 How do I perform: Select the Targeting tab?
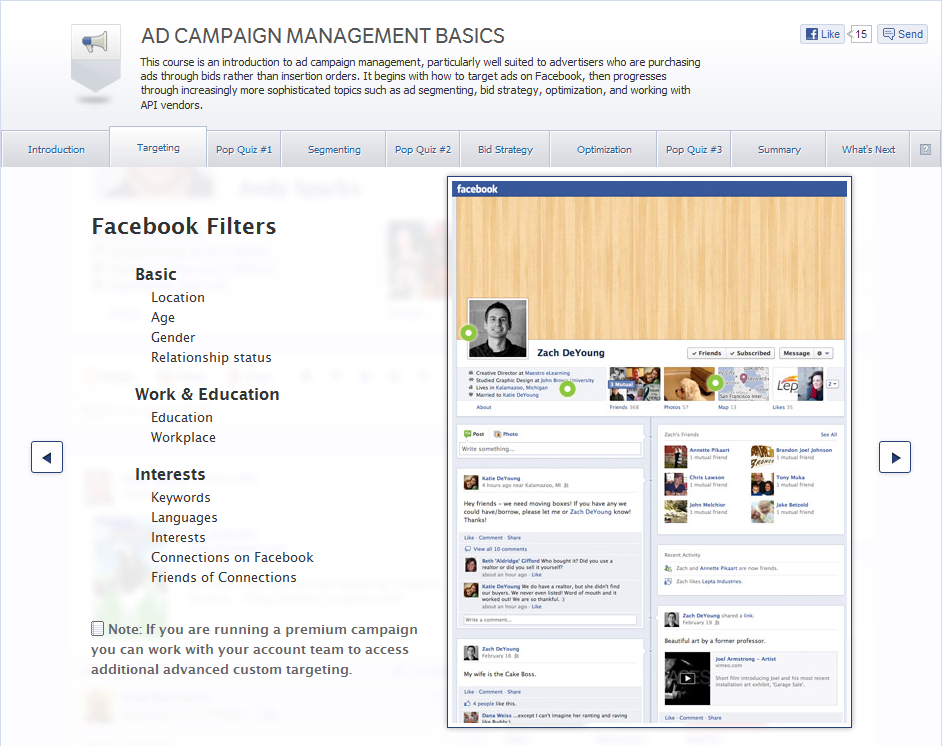coord(158,147)
